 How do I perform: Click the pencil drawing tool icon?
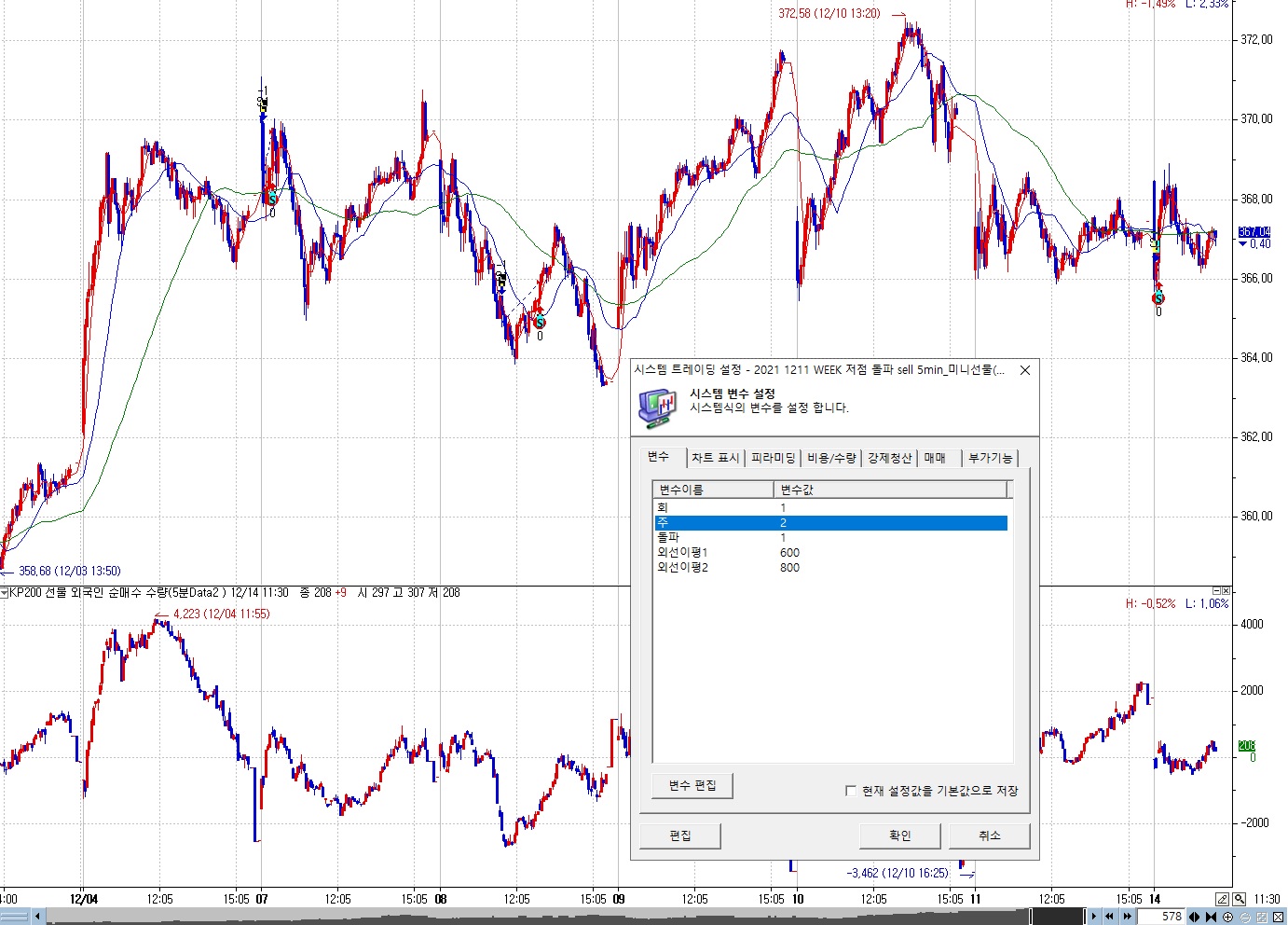coord(1222,899)
